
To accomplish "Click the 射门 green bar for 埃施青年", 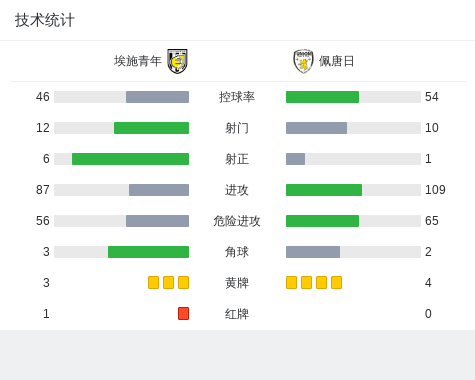I will point(151,128).
